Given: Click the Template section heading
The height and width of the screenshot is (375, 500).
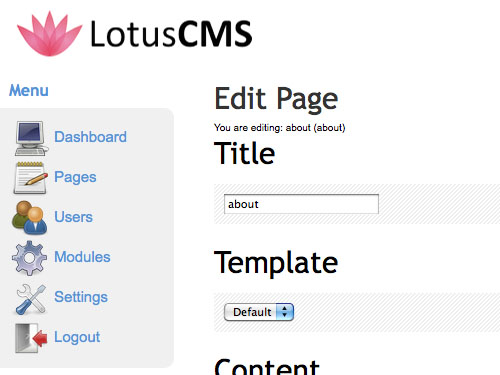Looking at the screenshot, I should (276, 263).
